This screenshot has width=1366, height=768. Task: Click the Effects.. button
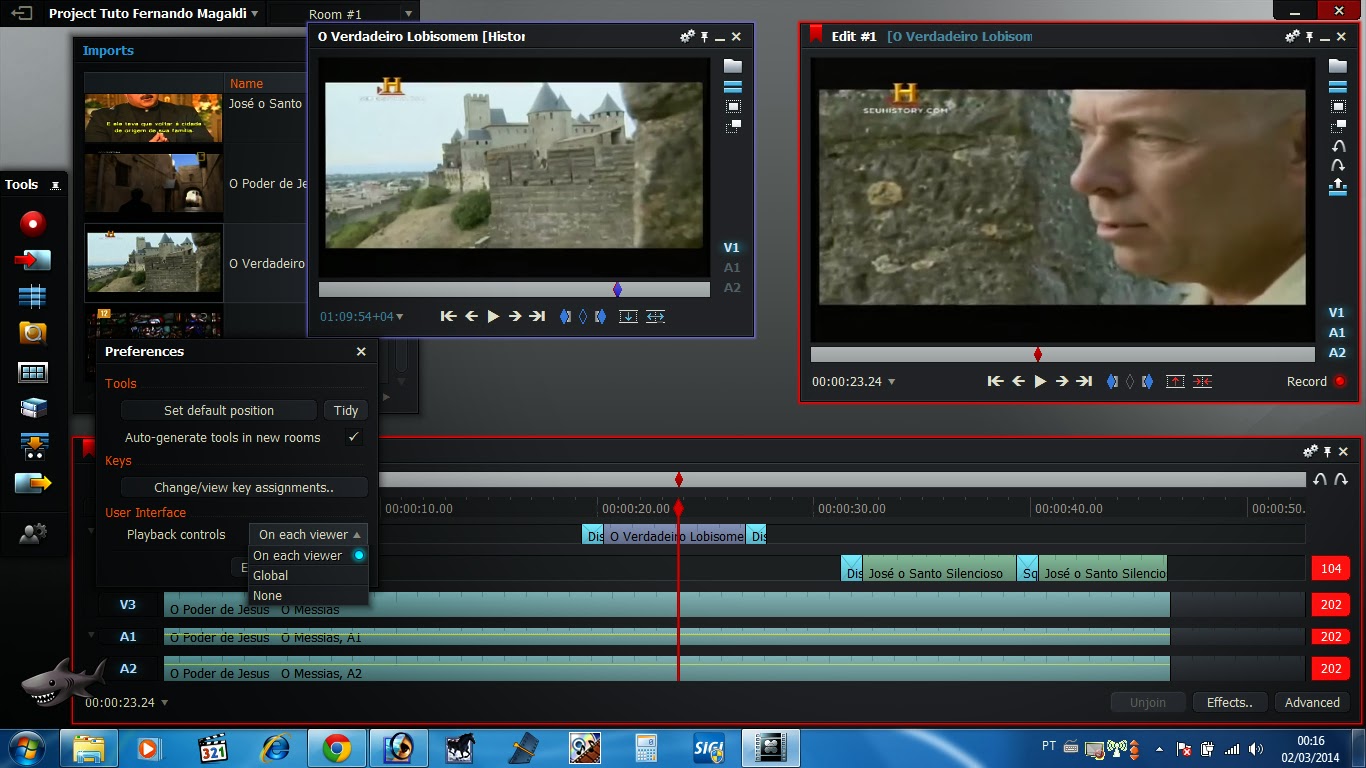tap(1230, 702)
